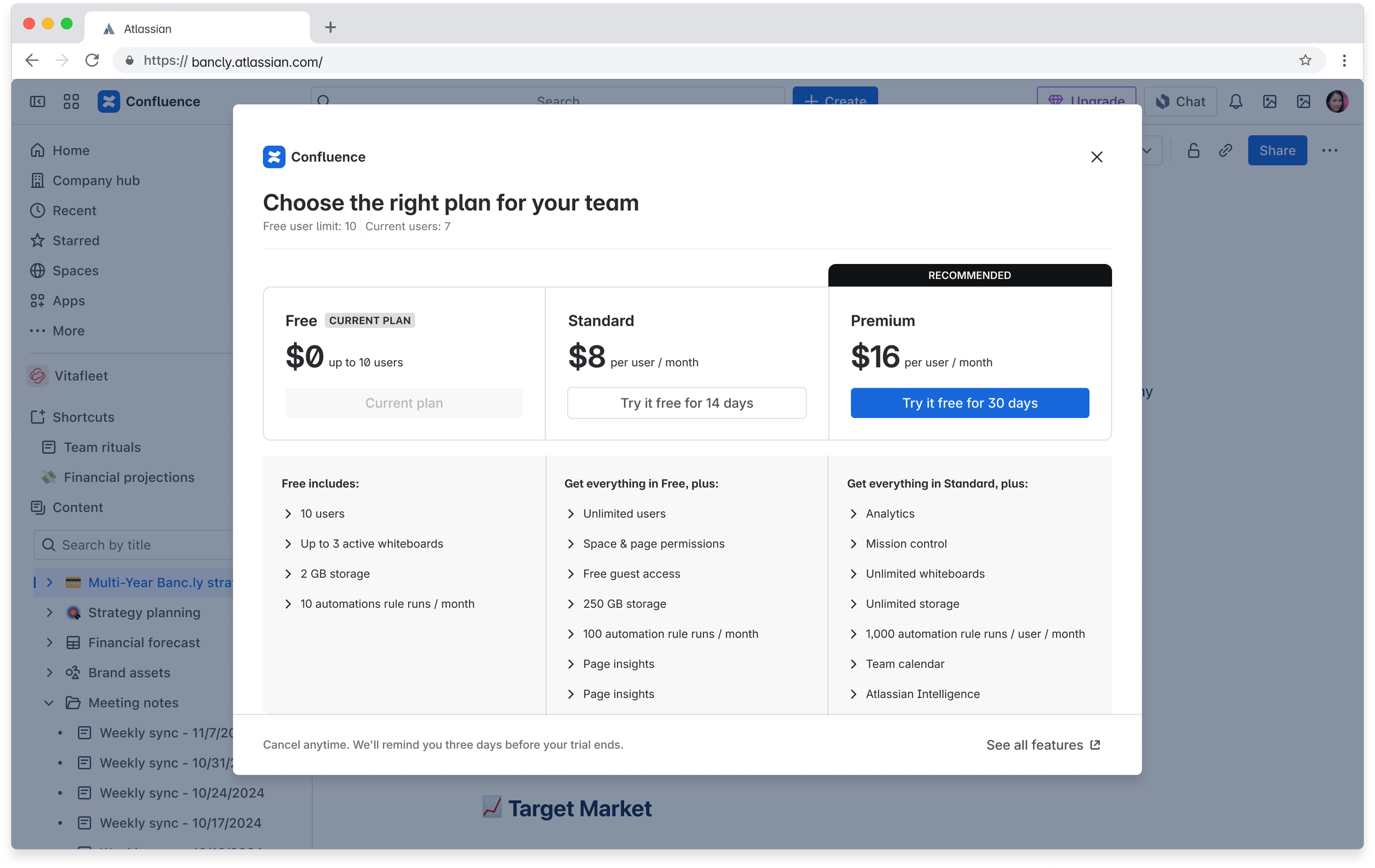This screenshot has width=1375, height=868.
Task: Click the notifications bell icon
Action: [1236, 102]
